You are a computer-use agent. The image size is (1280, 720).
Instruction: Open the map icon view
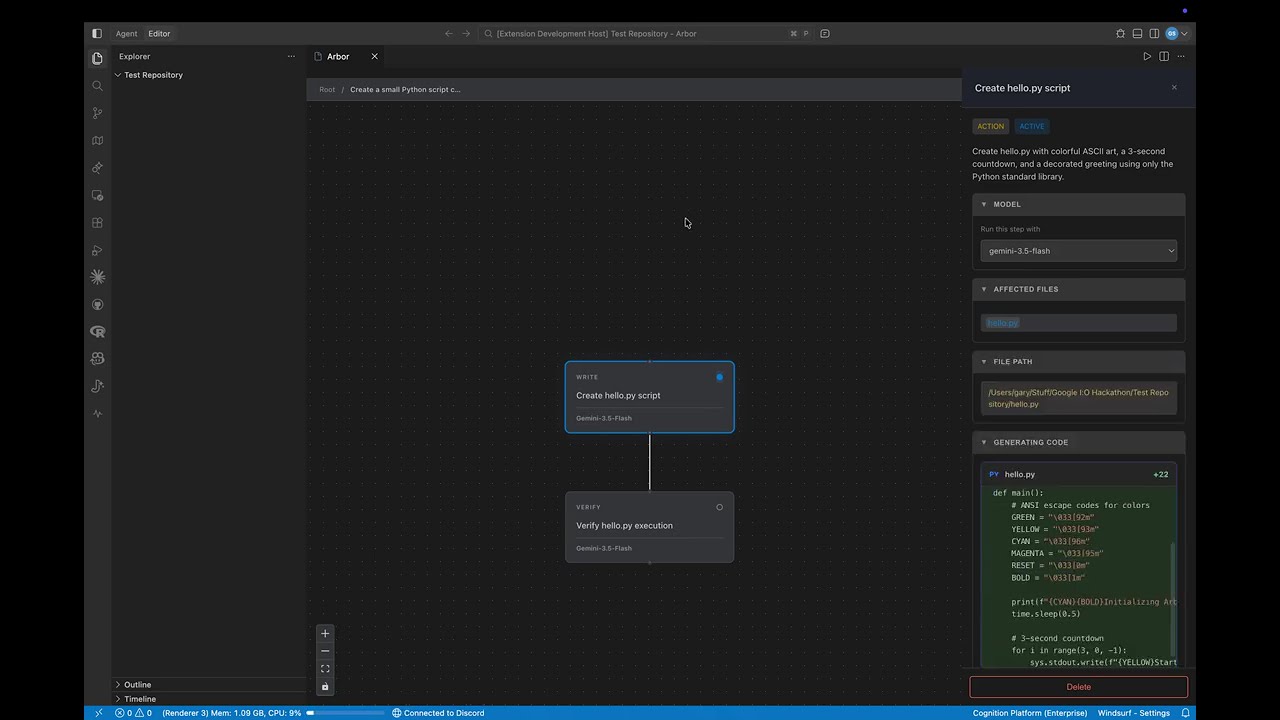click(97, 141)
